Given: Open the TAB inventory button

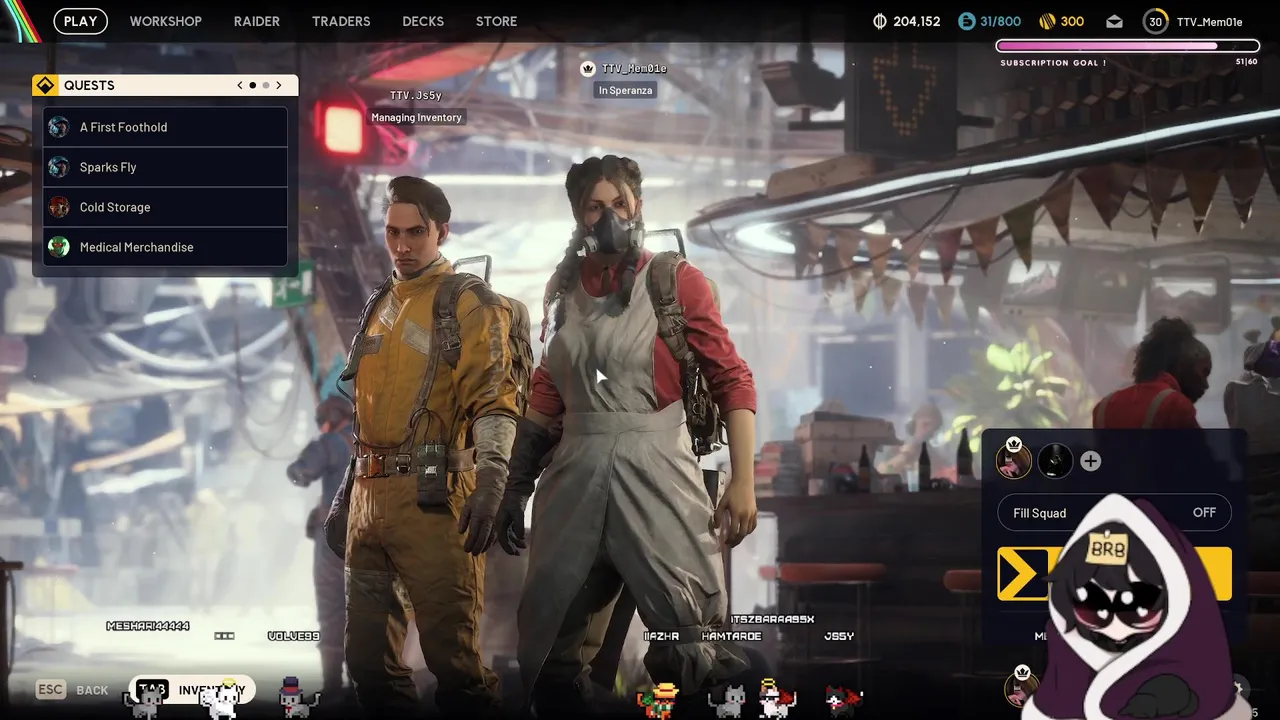Looking at the screenshot, I should [192, 690].
